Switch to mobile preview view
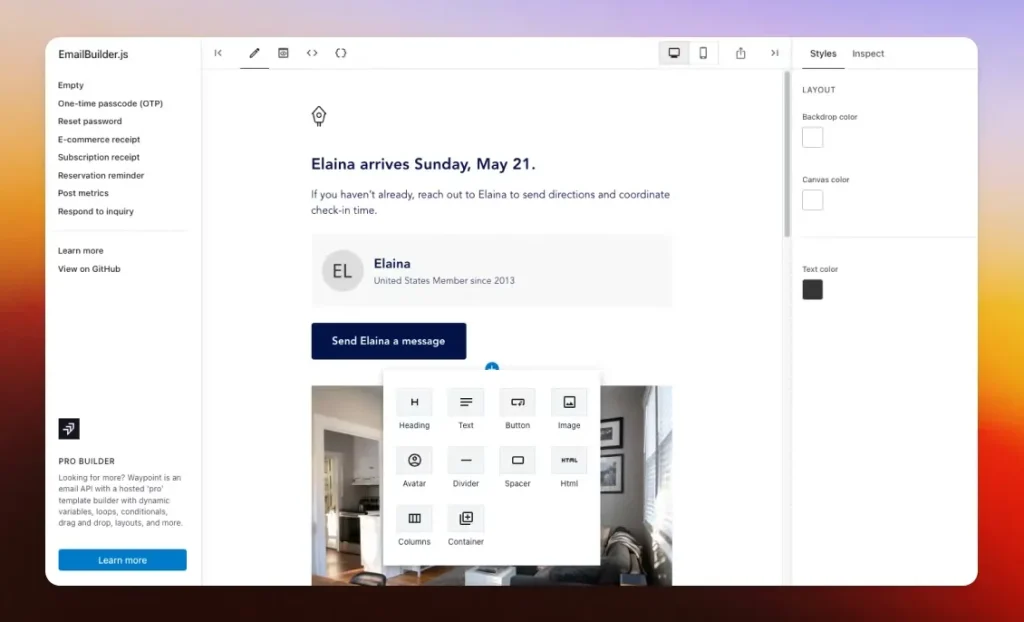The width and height of the screenshot is (1024, 622). click(x=703, y=53)
